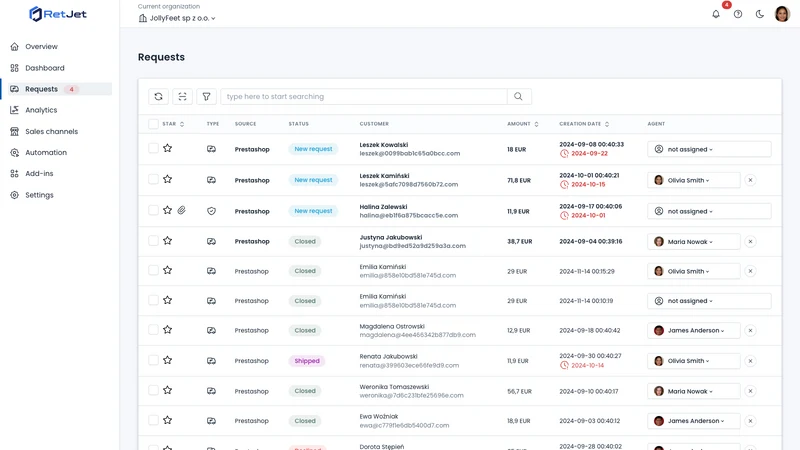This screenshot has width=800, height=450.
Task: Unassign James Anderson from Ewa Woźniak request
Action: (x=750, y=421)
